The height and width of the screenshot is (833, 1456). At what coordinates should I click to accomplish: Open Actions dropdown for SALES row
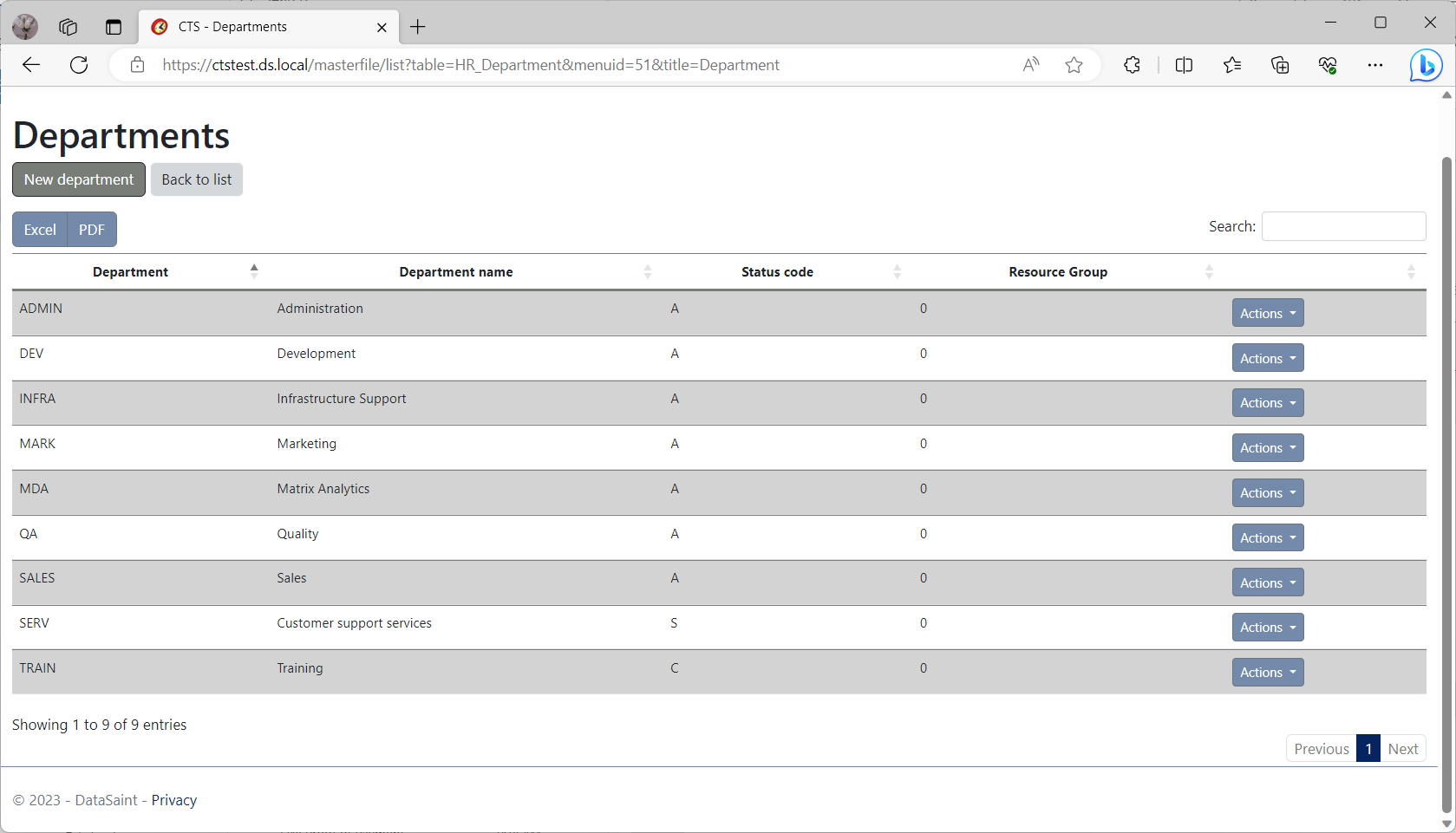pyautogui.click(x=1268, y=582)
